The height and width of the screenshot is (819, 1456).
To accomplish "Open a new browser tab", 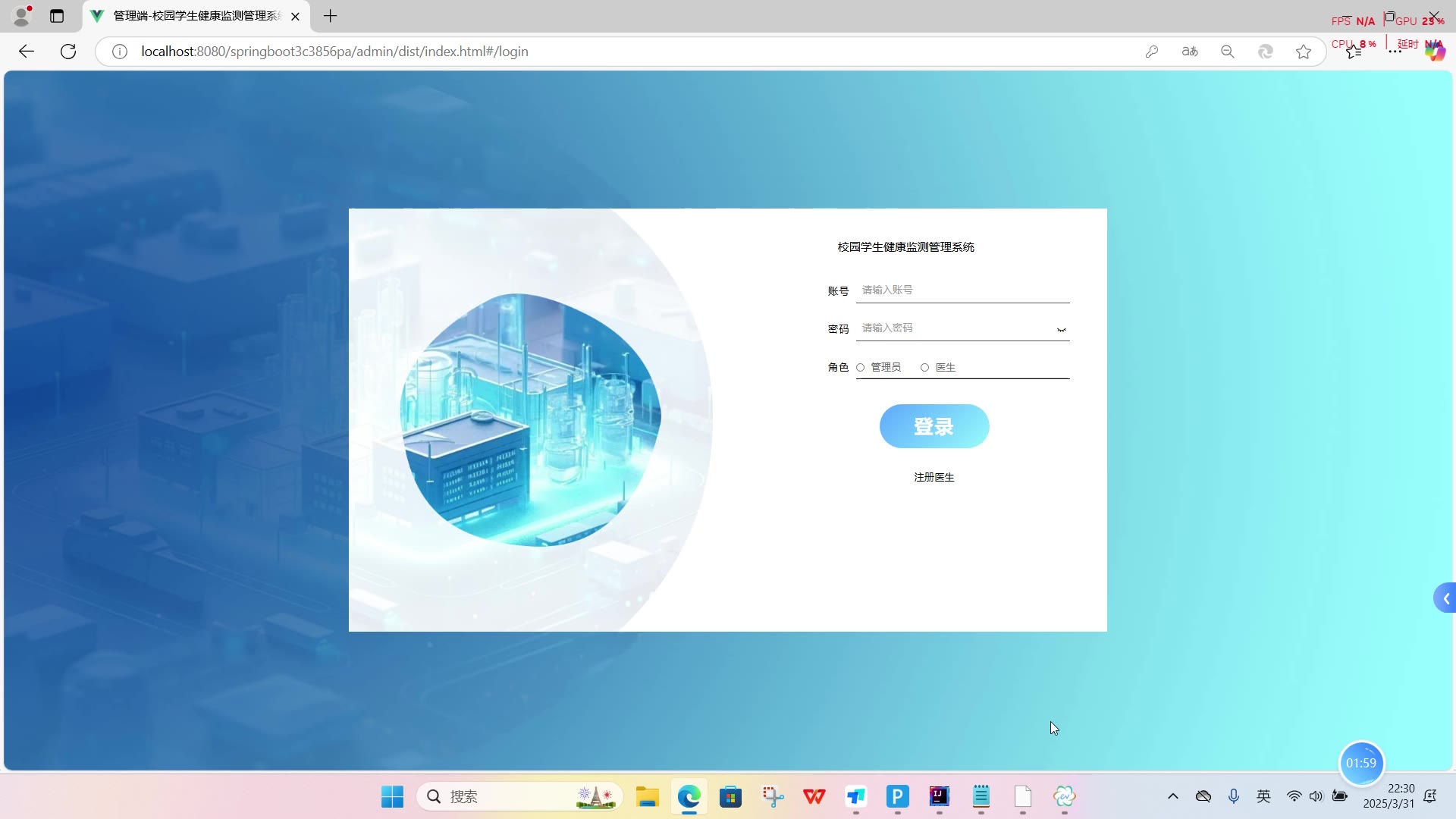I will click(330, 16).
